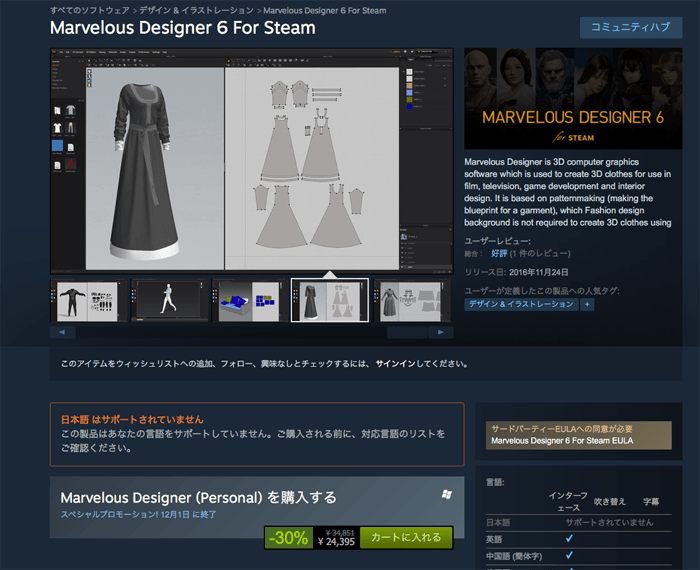Click 英語 interface support checkmark
The width and height of the screenshot is (700, 570).
[x=569, y=539]
